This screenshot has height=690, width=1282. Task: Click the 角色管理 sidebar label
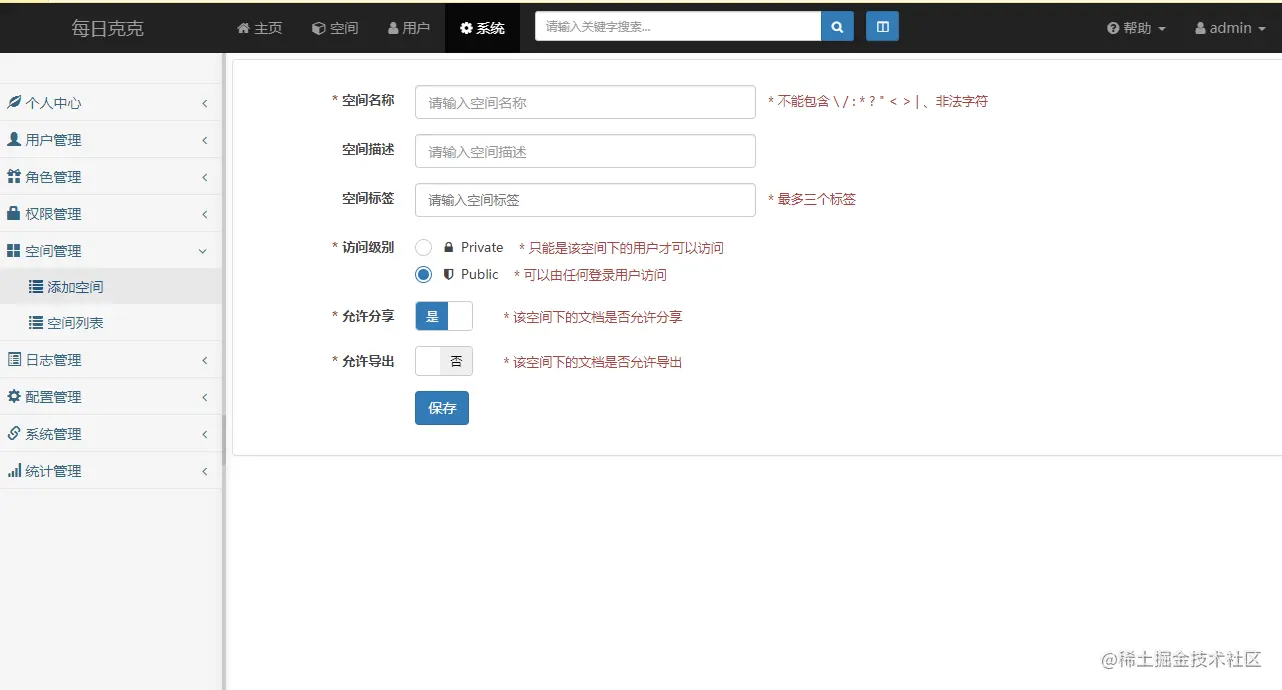pyautogui.click(x=54, y=177)
